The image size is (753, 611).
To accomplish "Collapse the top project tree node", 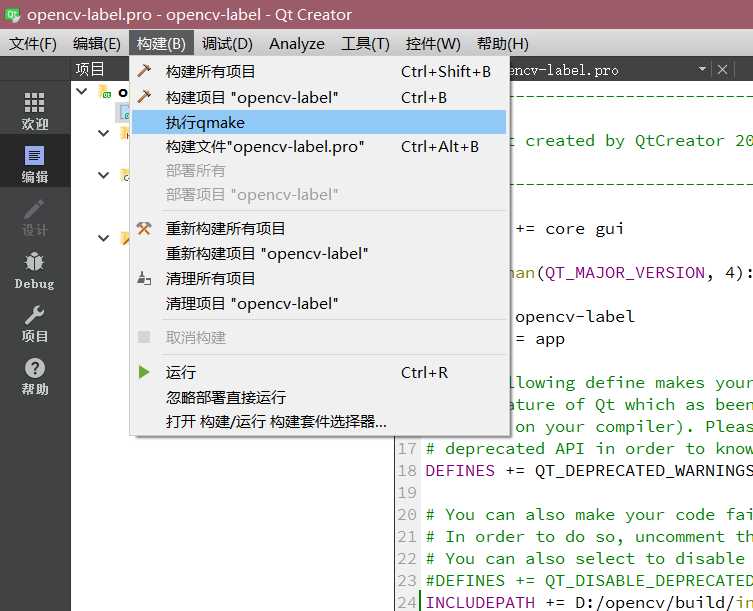I will click(x=82, y=91).
